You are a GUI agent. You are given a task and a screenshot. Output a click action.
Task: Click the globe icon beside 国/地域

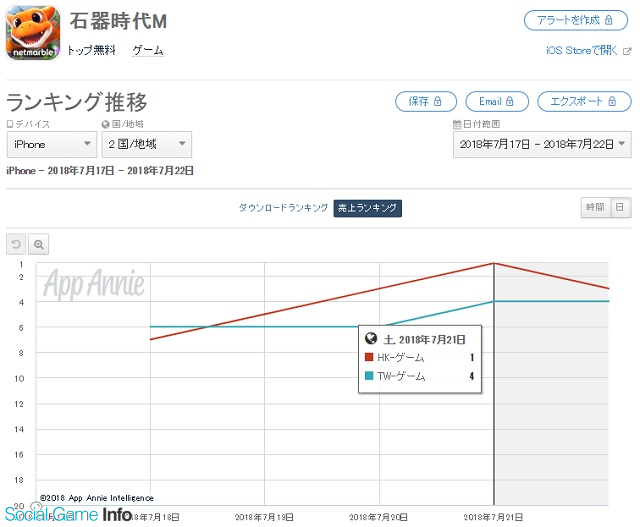tap(106, 124)
